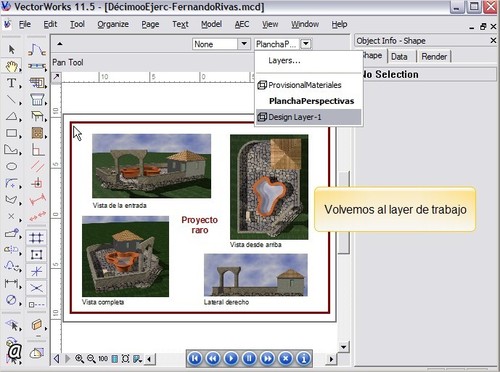
Task: Toggle the snap to distance constraint
Action: coord(36,304)
